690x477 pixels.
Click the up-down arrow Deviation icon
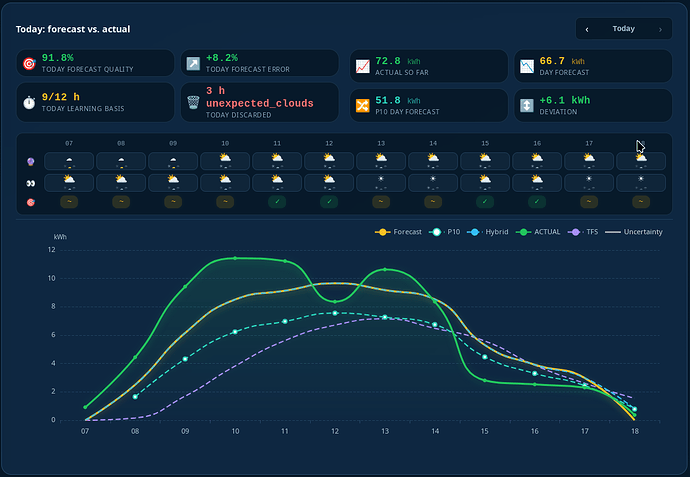pos(527,106)
